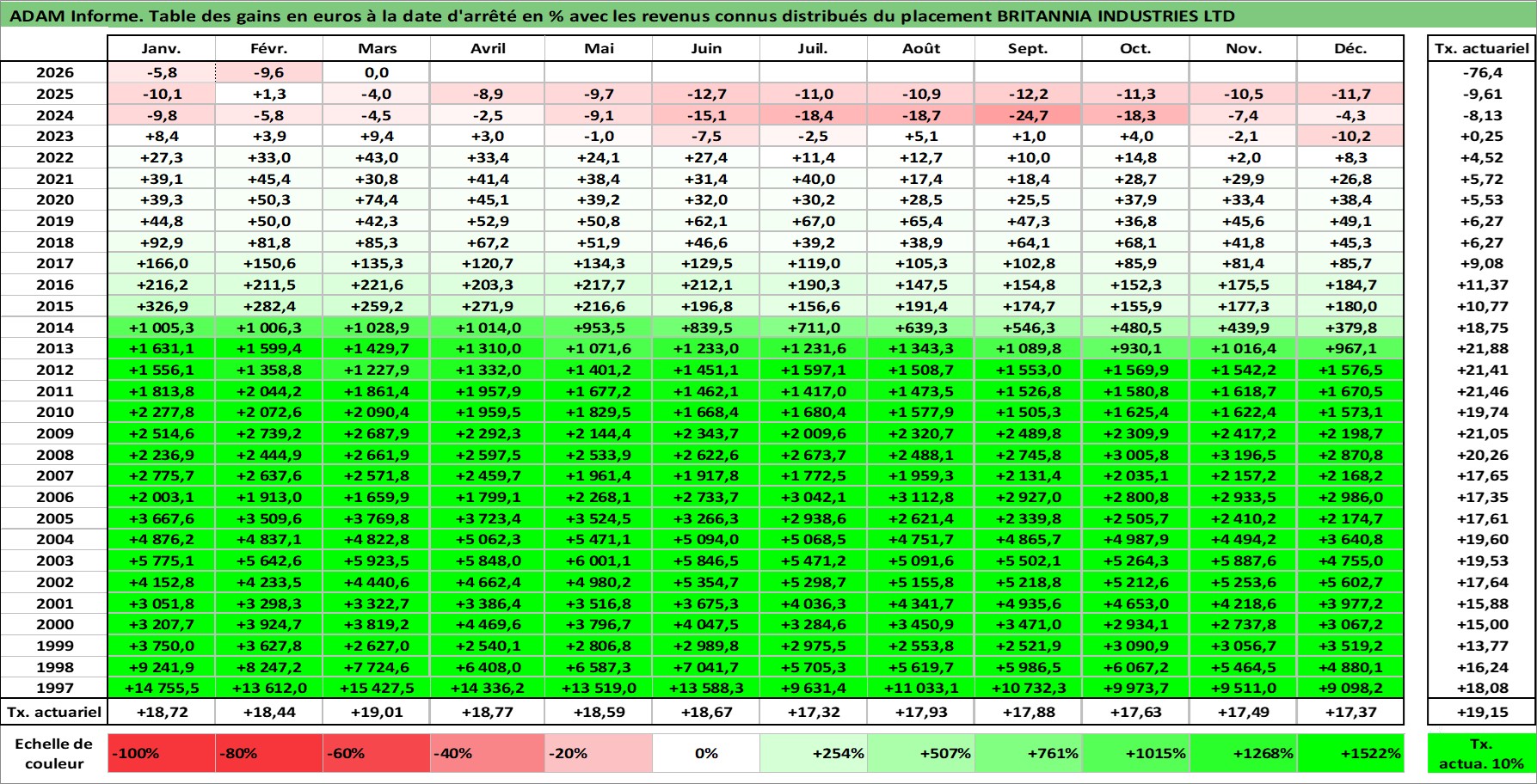The image size is (1537, 784).
Task: Select the '+17,37' Déc. actuarial rate cell
Action: pos(1350,712)
